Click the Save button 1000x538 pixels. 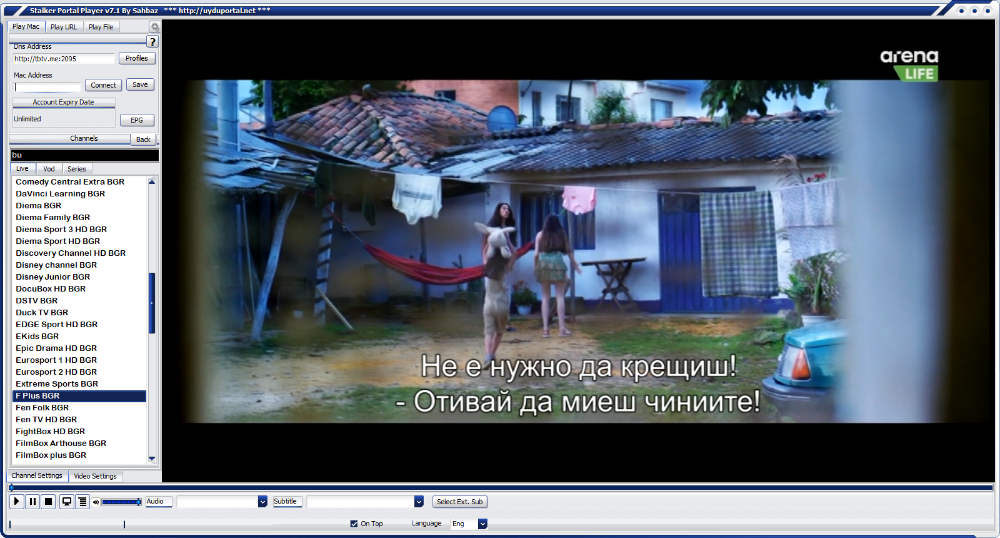point(140,85)
